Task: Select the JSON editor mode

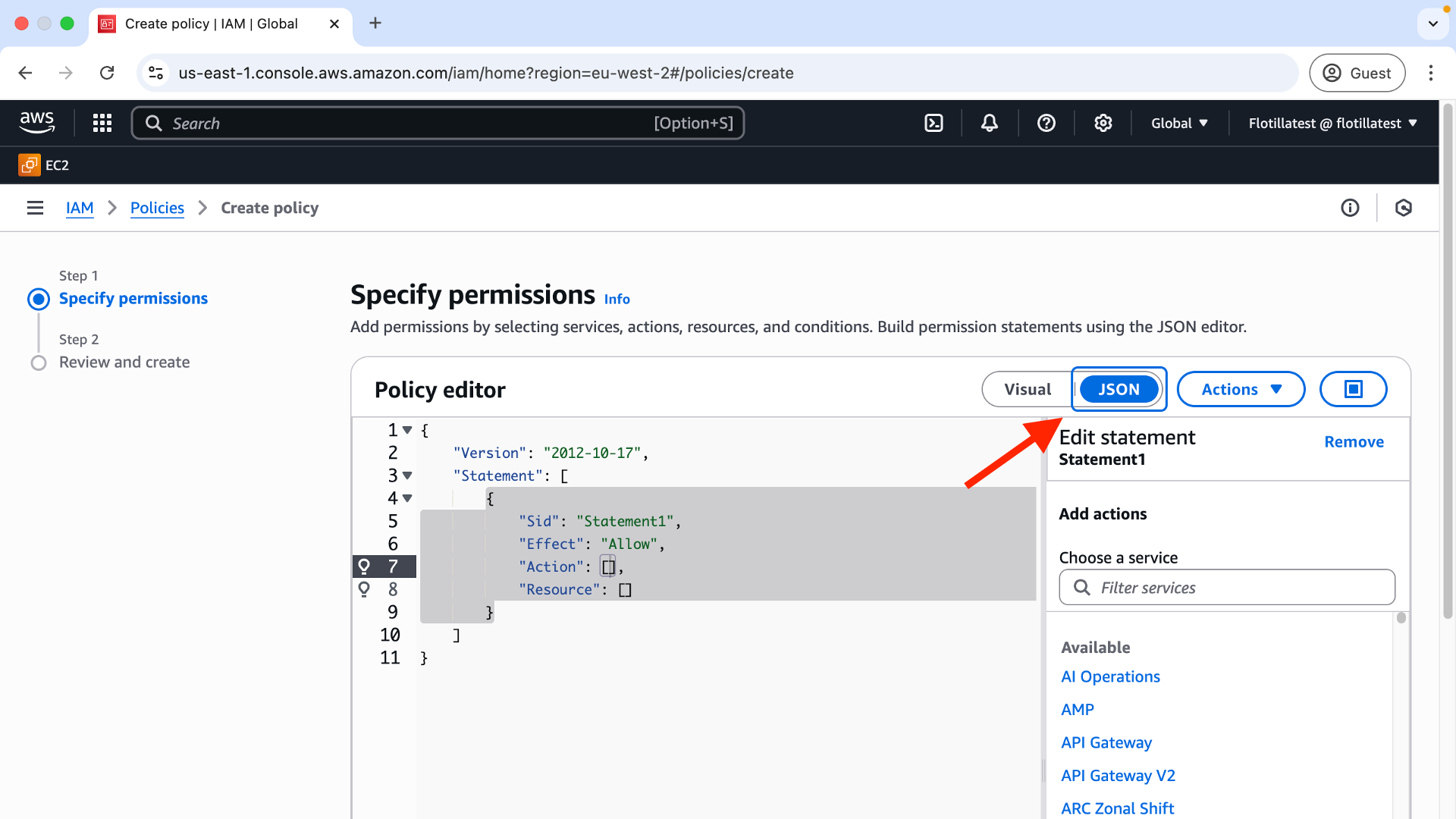Action: coord(1119,389)
